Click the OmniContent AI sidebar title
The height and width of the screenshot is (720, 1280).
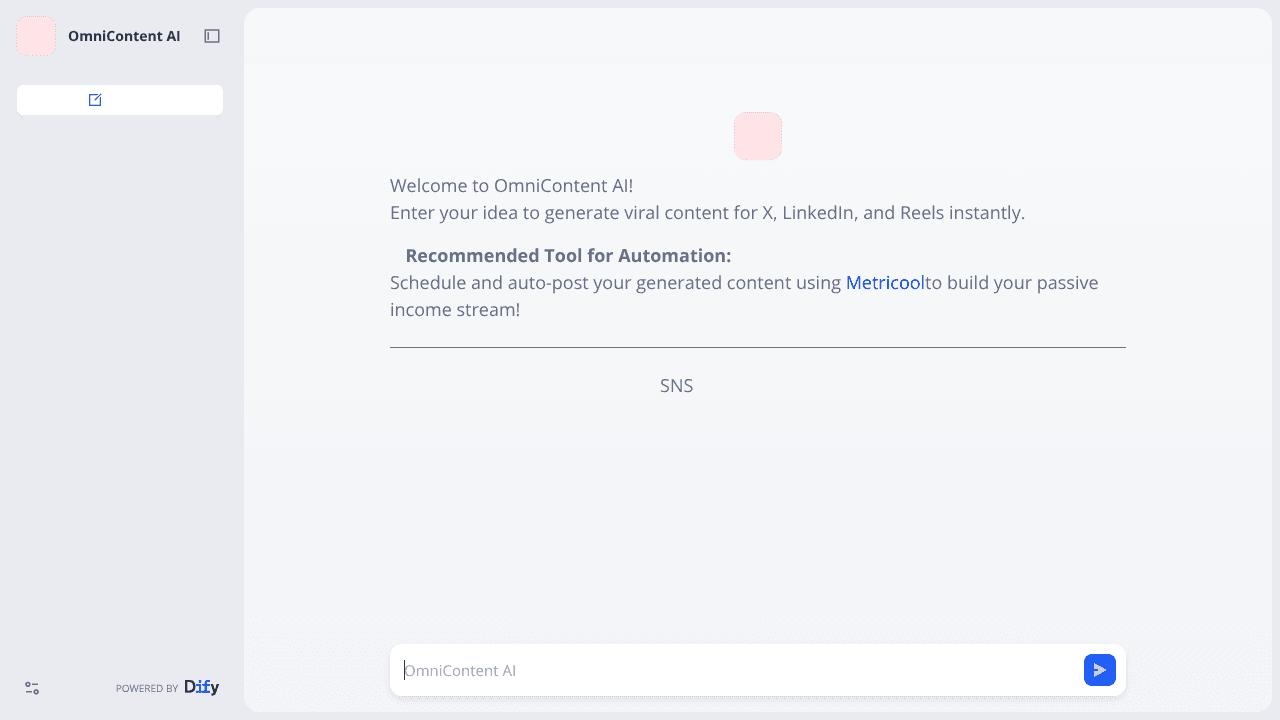tap(124, 36)
